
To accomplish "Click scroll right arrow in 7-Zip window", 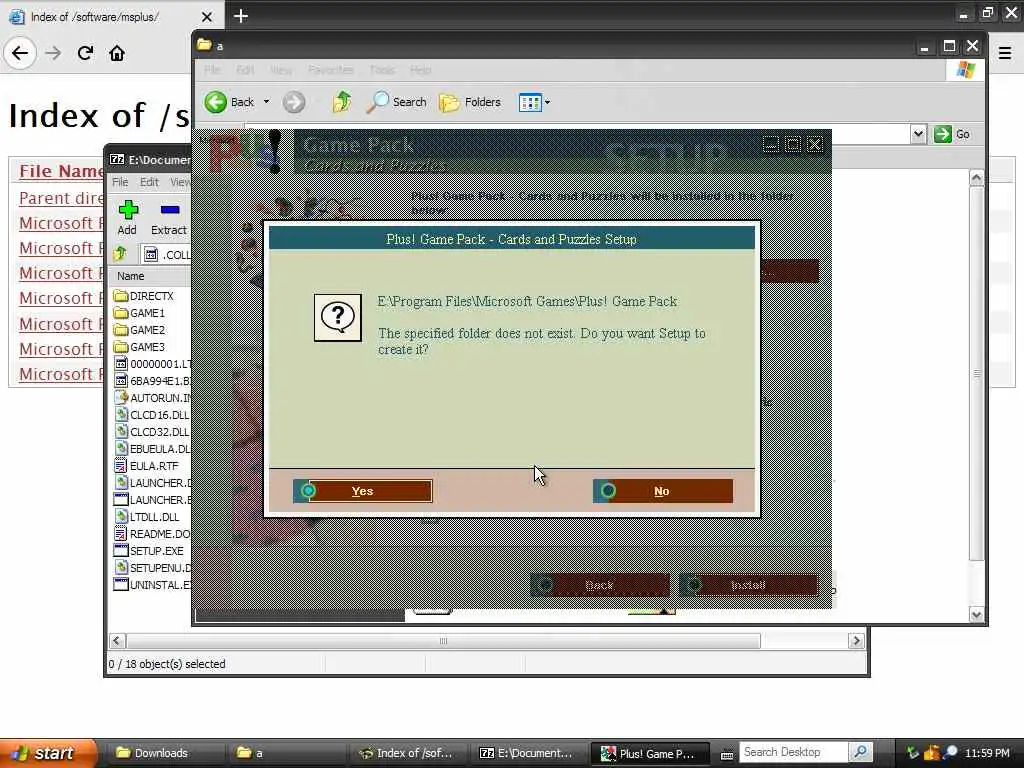I will (856, 641).
